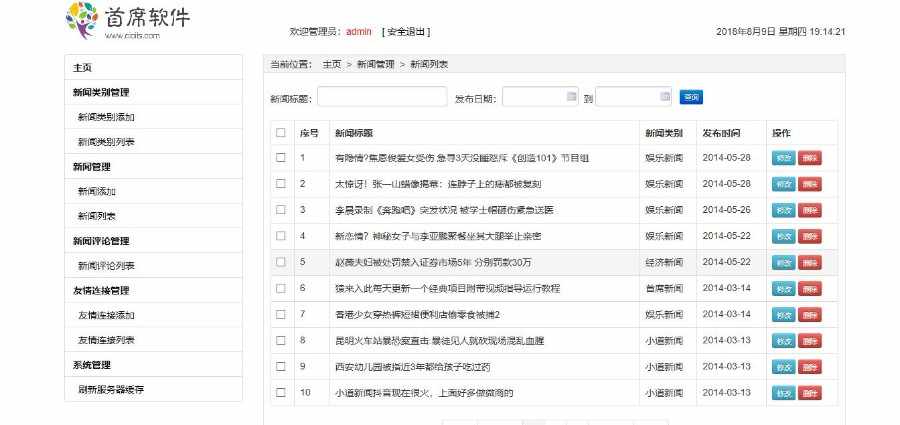Image resolution: width=900 pixels, height=425 pixels.
Task: Open 新闻类别添加 in sidebar
Action: [153, 117]
